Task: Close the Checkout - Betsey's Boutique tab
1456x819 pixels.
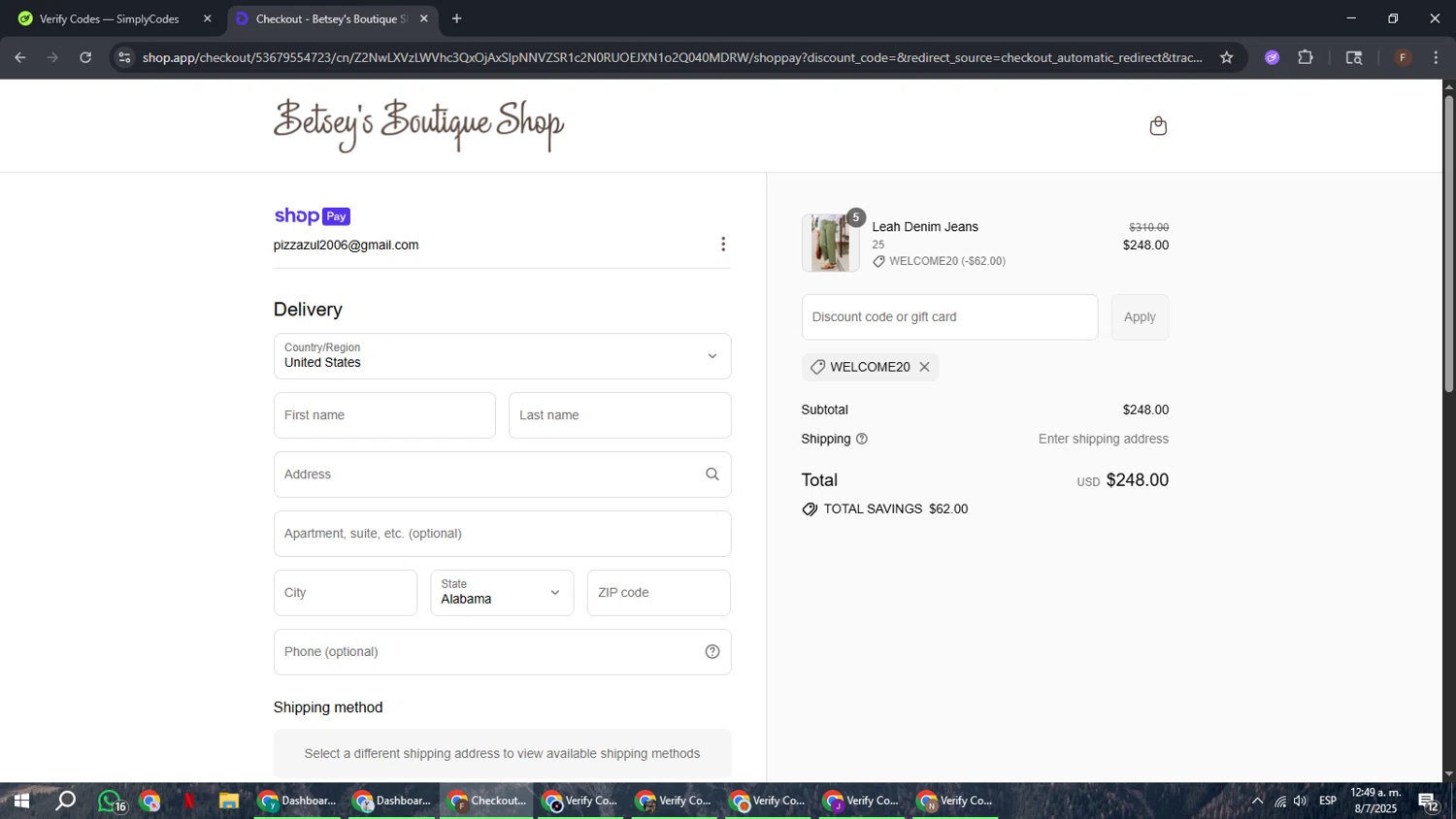Action: click(424, 18)
